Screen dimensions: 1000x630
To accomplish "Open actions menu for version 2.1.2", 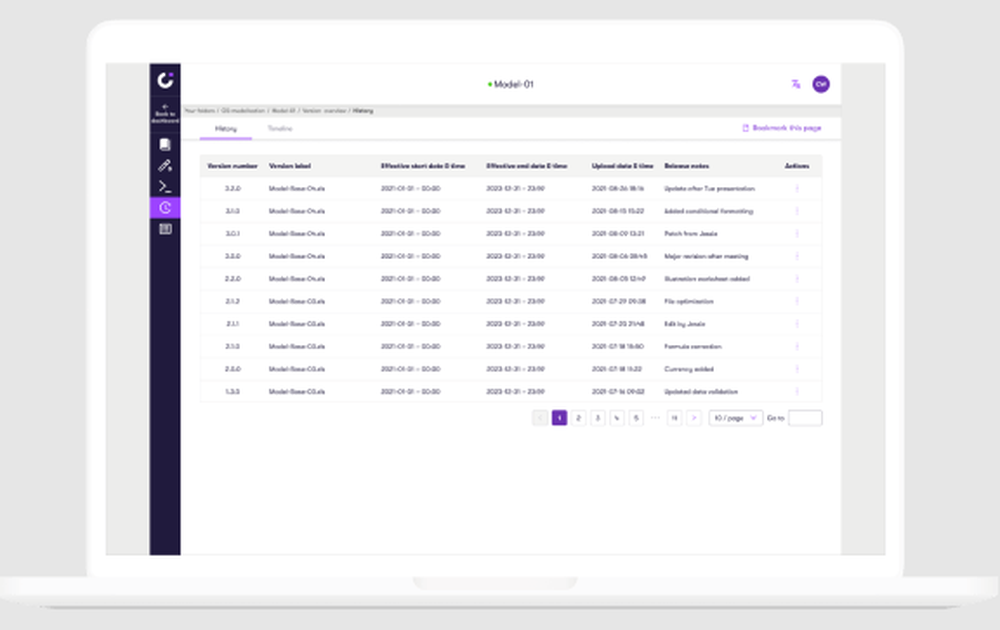I will (x=797, y=302).
